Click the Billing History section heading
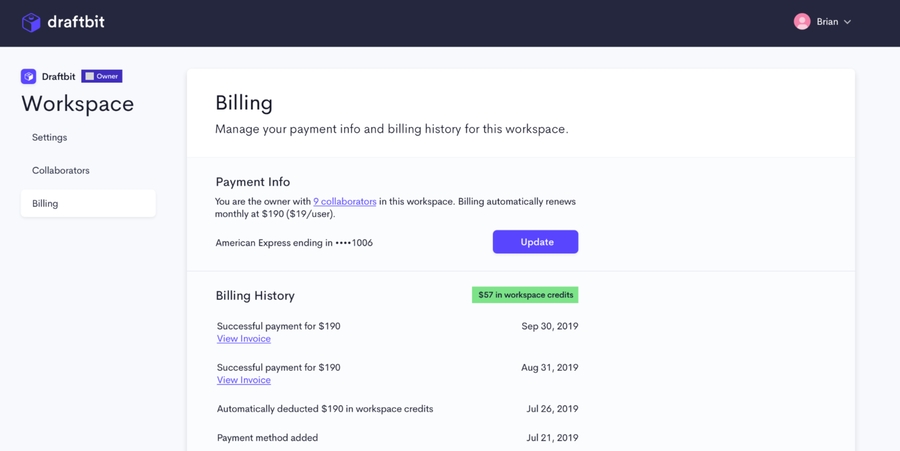 [255, 296]
